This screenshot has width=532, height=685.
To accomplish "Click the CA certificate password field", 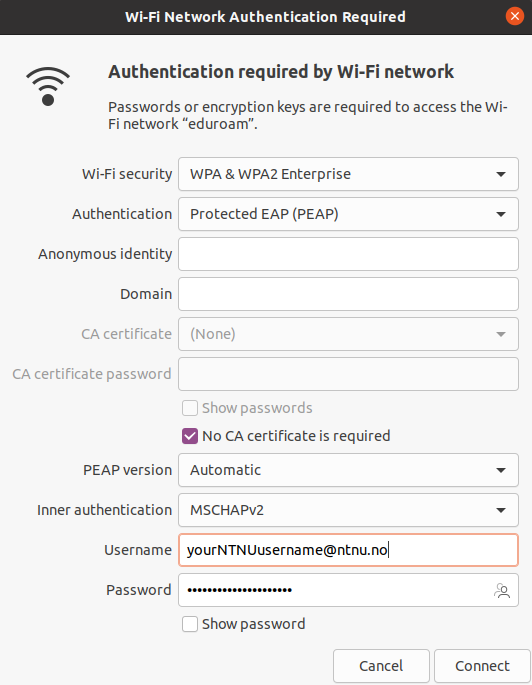I will point(348,374).
